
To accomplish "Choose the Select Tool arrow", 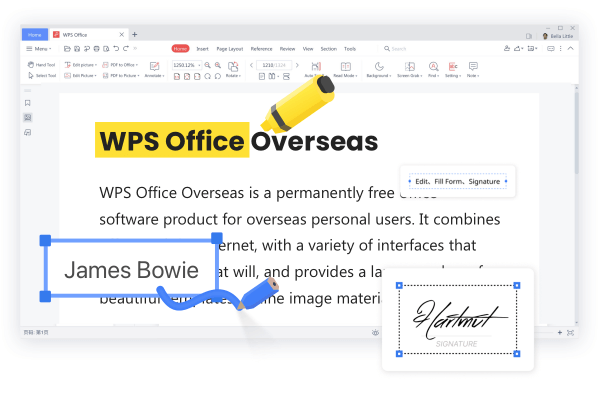I will 42,75.
